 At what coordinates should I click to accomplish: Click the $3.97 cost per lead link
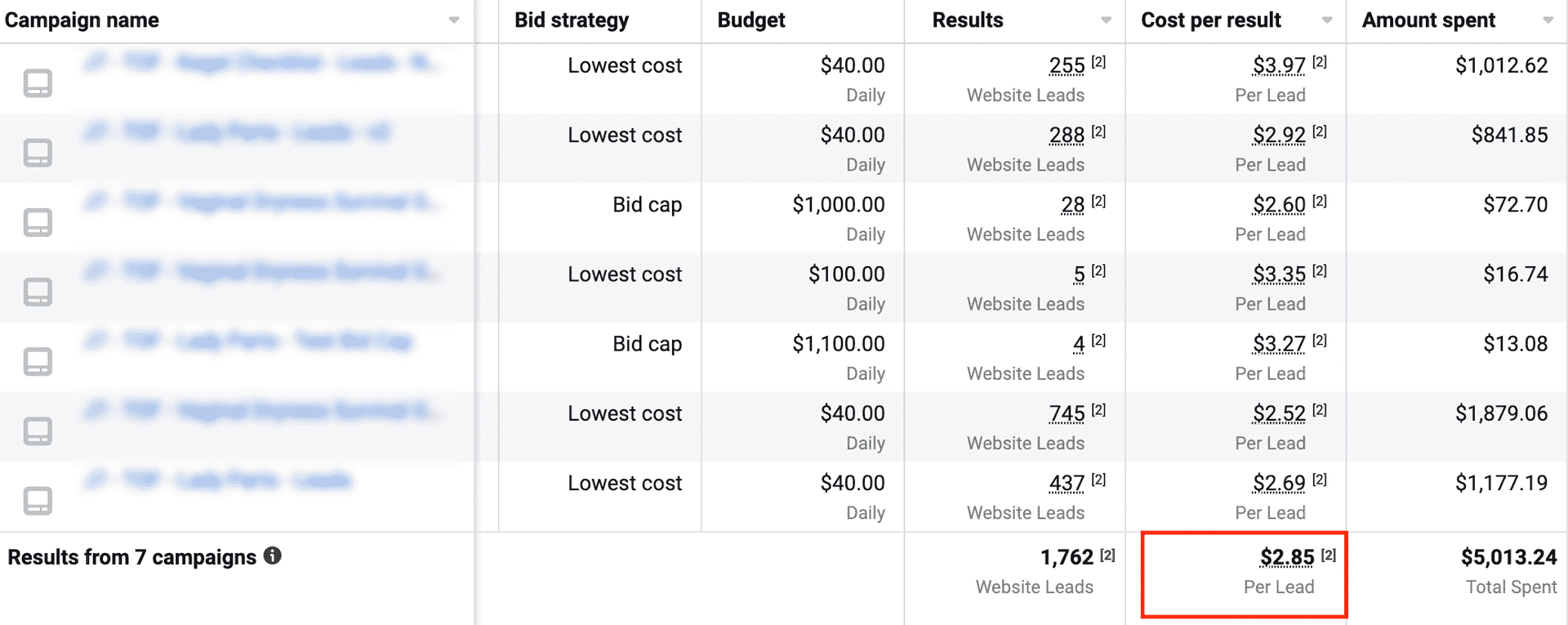(1279, 65)
